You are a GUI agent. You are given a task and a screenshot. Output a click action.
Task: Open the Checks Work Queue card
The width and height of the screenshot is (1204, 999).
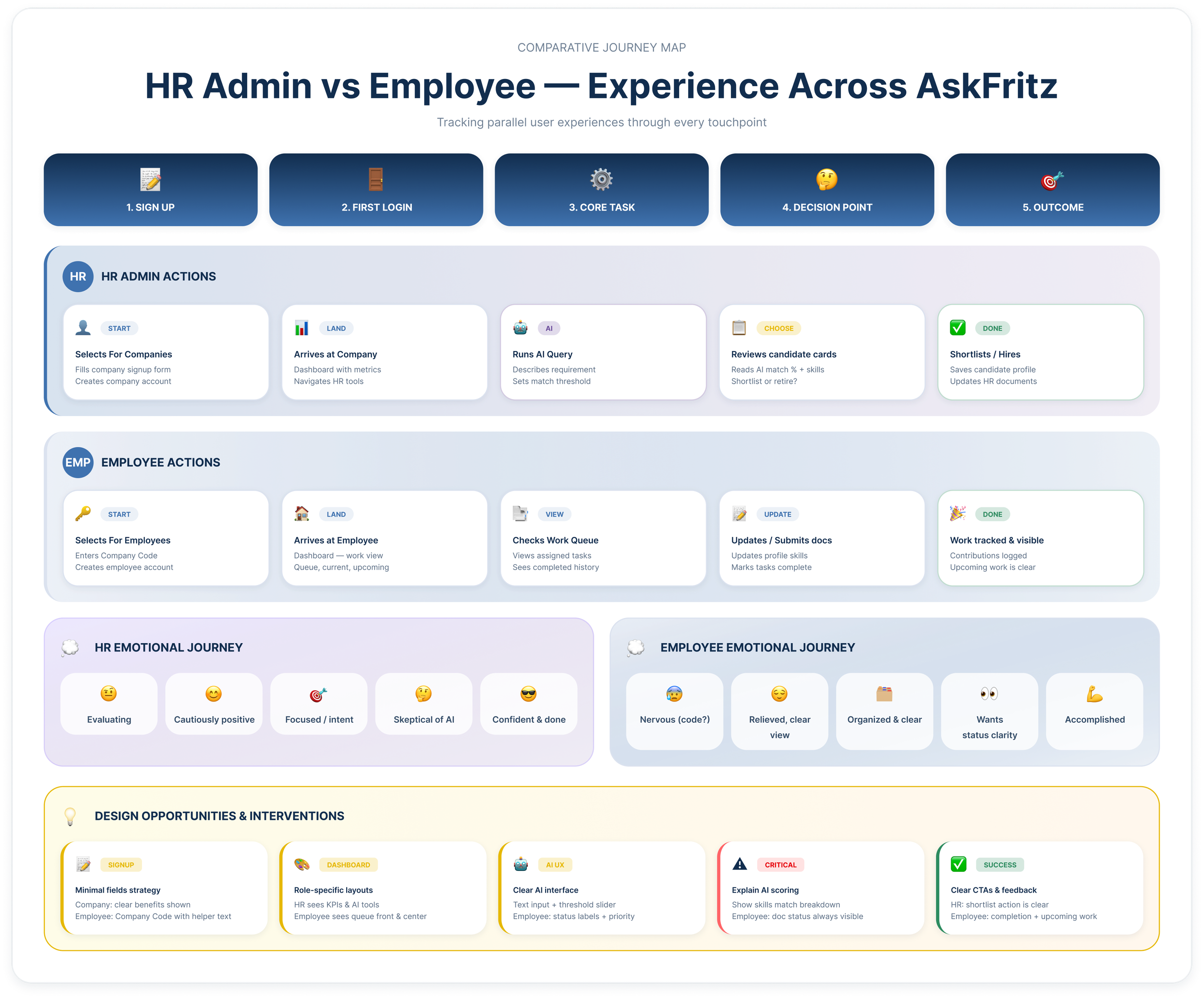603,539
